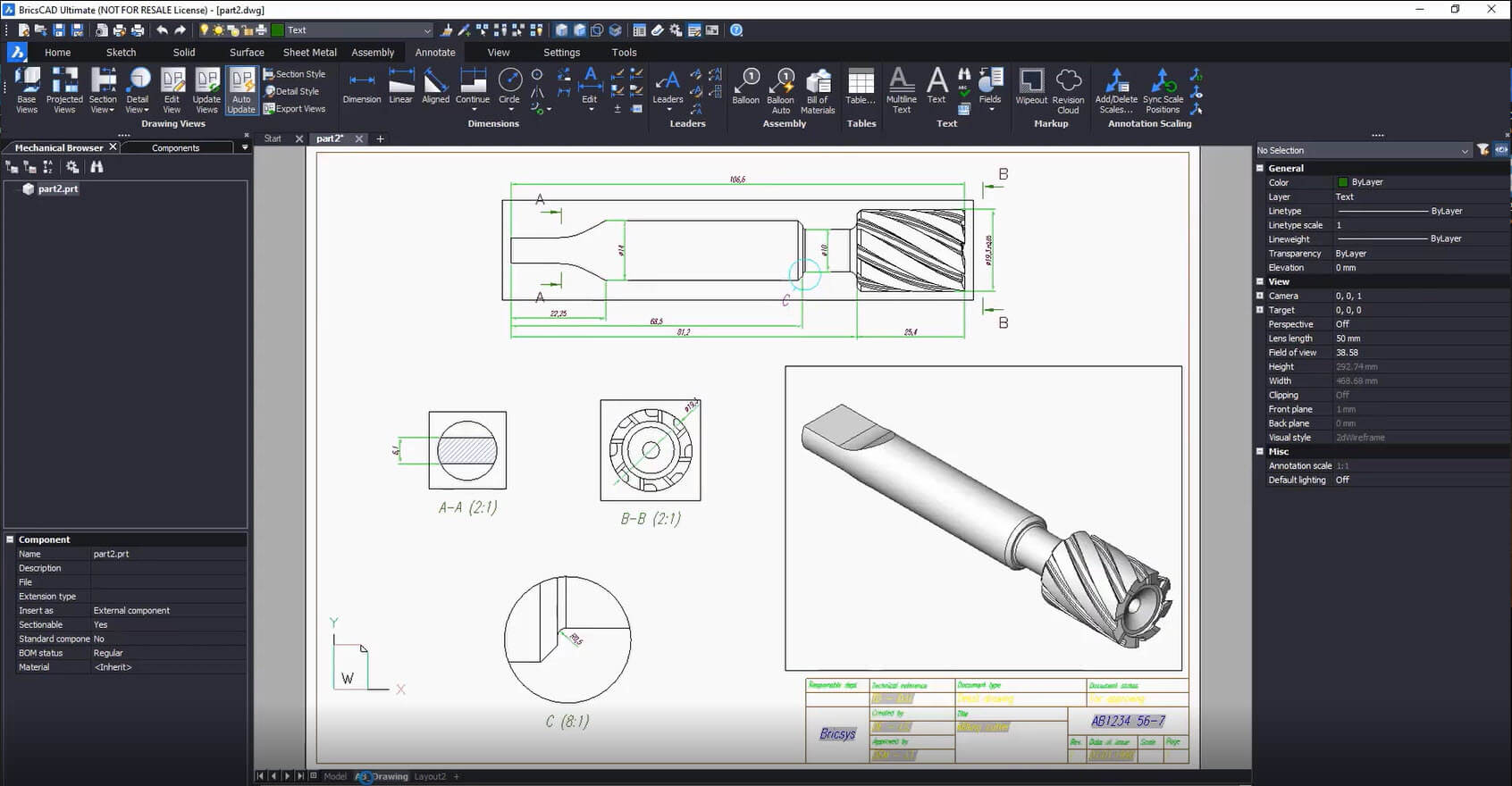Click the Color ByLayer green swatch

(x=1342, y=182)
